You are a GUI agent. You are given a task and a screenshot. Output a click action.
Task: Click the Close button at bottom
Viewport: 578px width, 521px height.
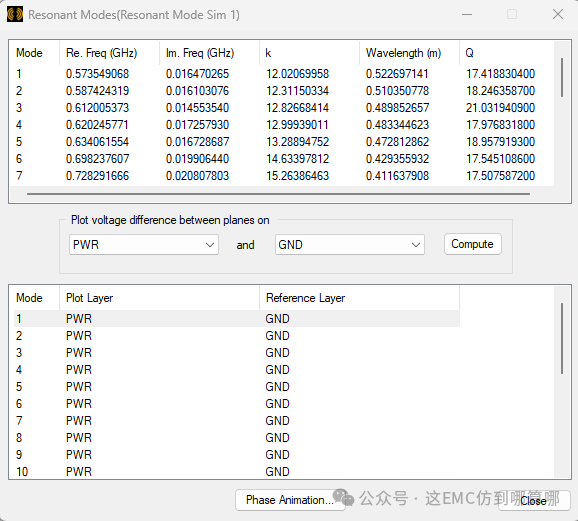534,501
